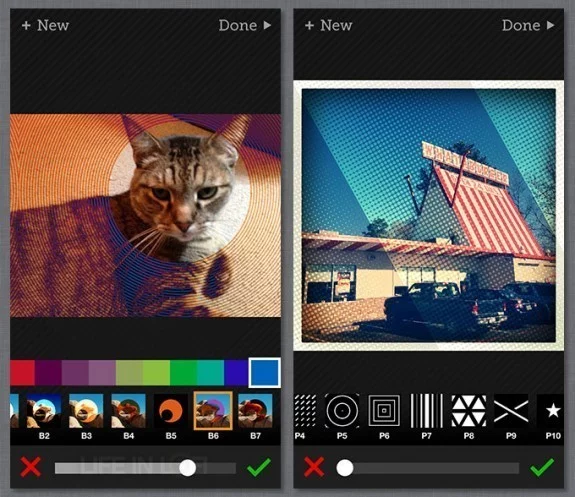Screen dimensions: 575x497
Task: Cancel edit with red X on left screen
Action: [x=30, y=467]
